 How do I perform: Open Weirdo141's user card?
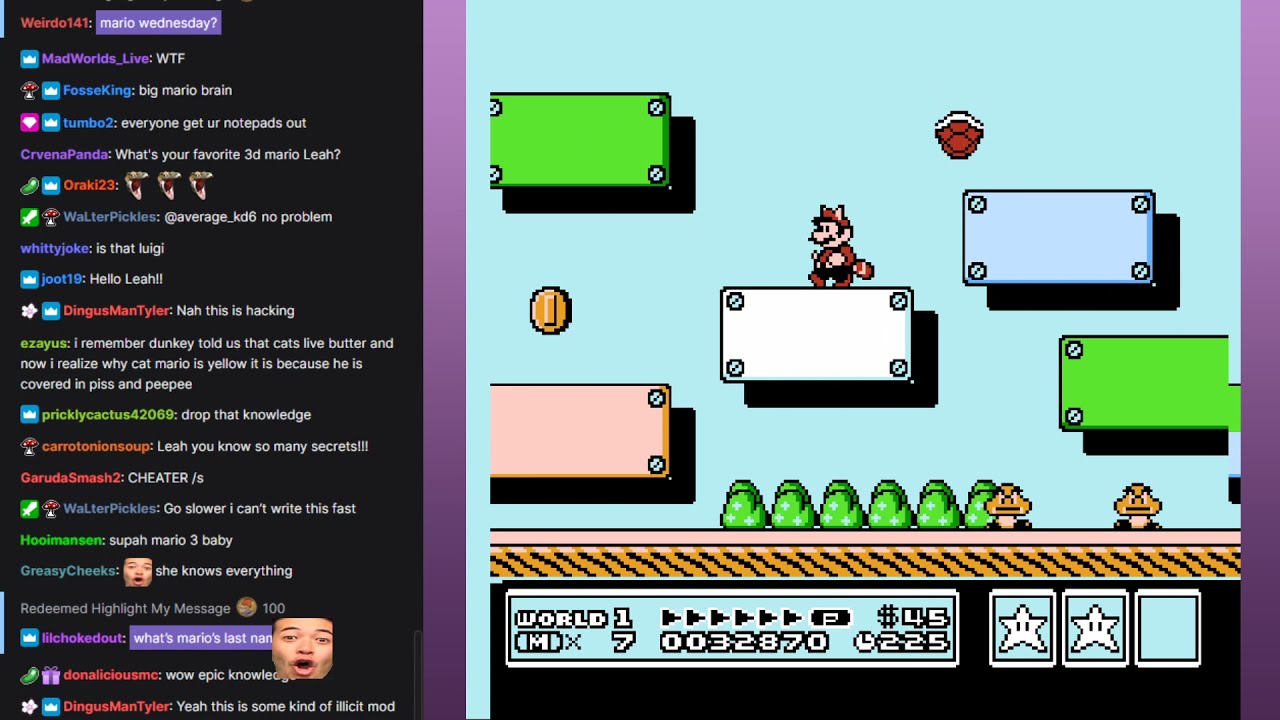pos(56,23)
